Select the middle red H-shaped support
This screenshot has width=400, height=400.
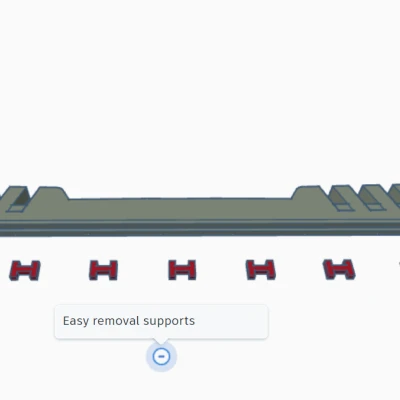pyautogui.click(x=182, y=270)
